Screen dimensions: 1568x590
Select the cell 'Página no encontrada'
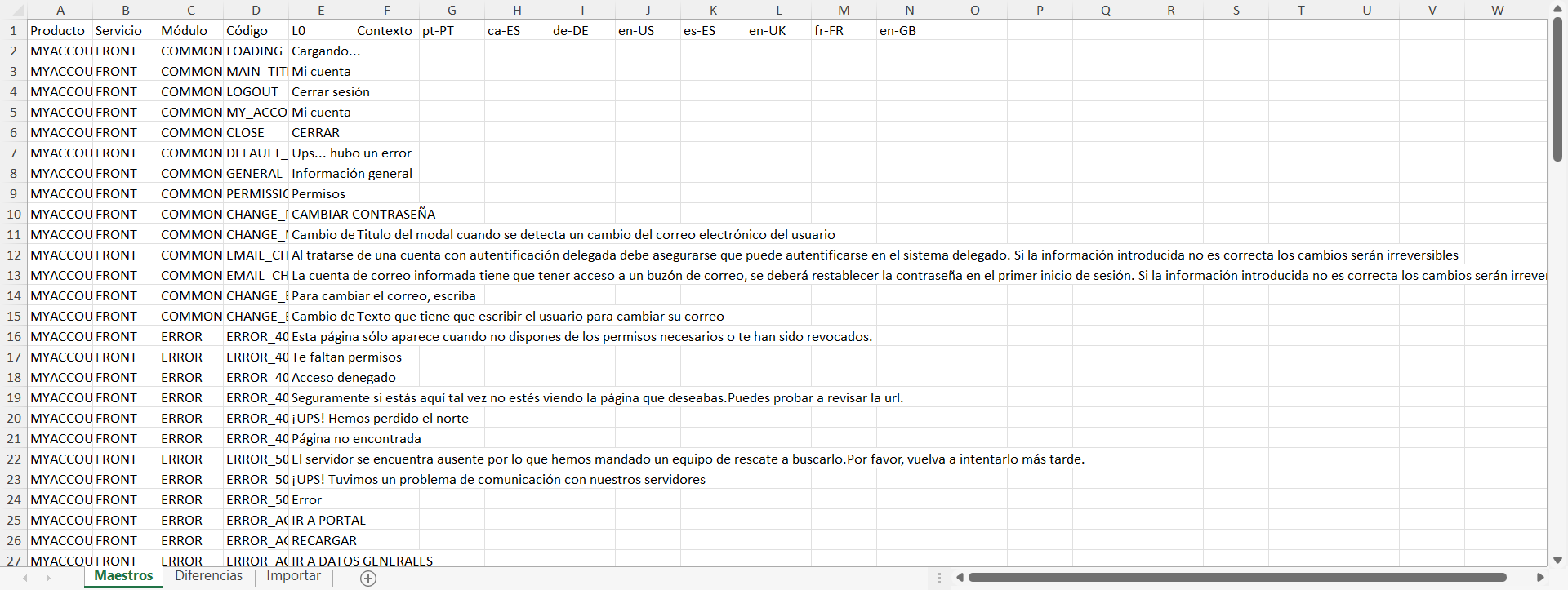coord(322,438)
